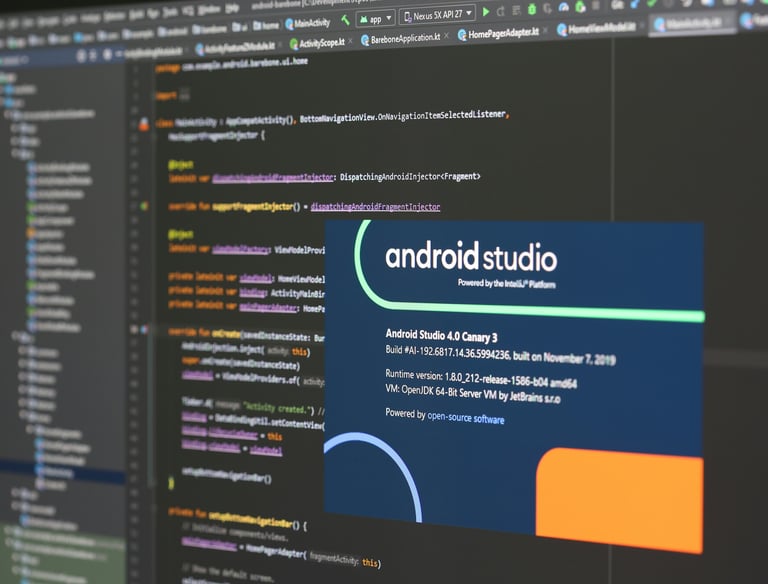
Task: Click OnNavigationItemSelectedListener in the class declaration
Action: click(x=442, y=116)
